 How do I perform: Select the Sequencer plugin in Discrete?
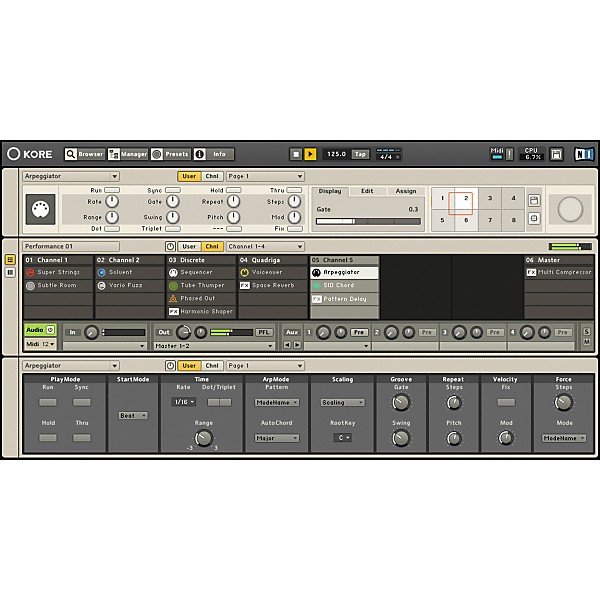pos(201,272)
